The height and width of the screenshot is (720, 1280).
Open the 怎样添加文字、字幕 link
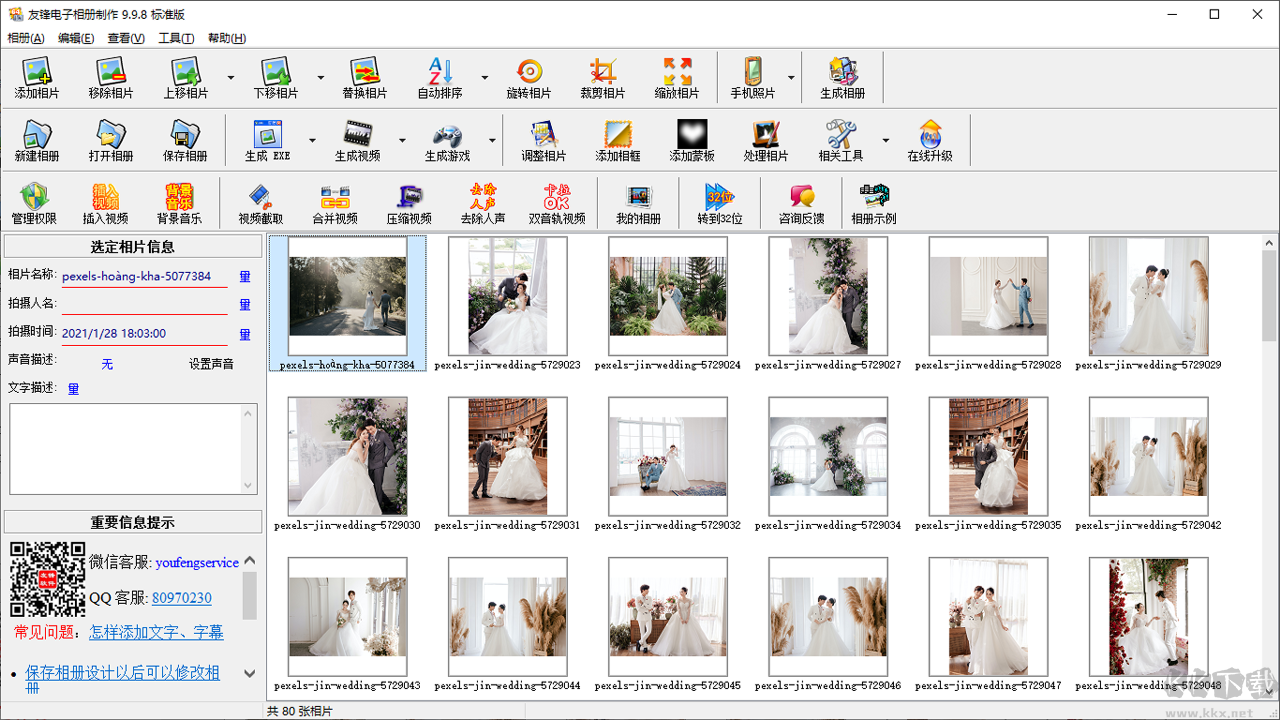coord(156,632)
